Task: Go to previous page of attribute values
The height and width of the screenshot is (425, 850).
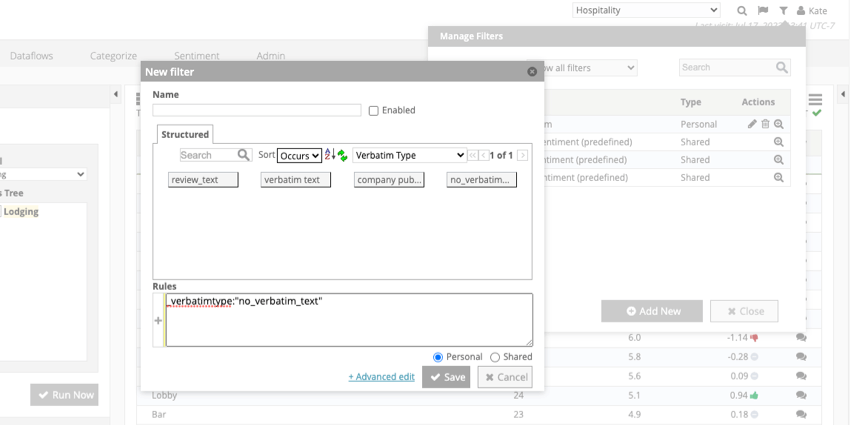Action: (x=484, y=156)
